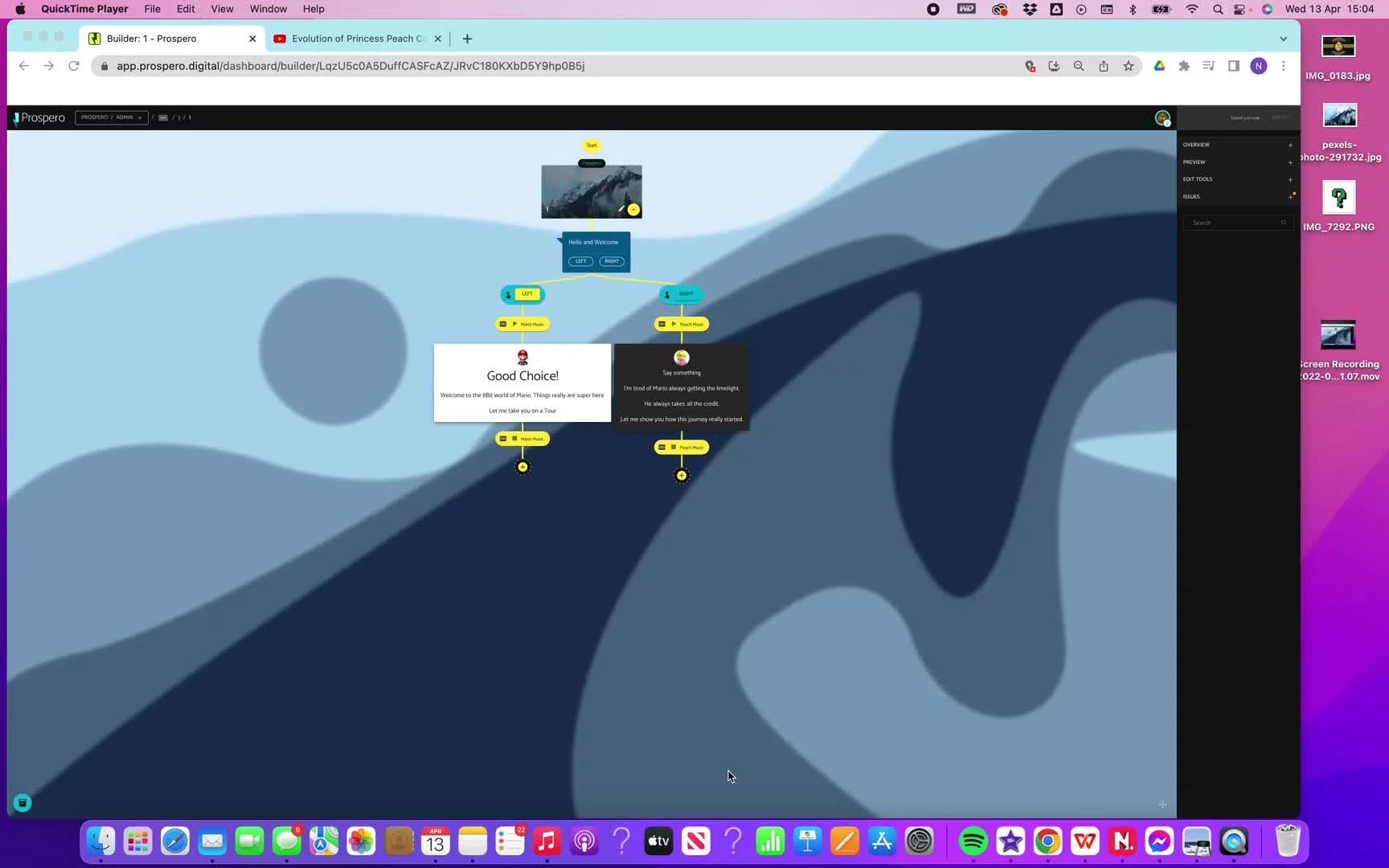Screen dimensions: 1389x868
Task: Select the Start node at the top of the flow
Action: (x=592, y=145)
